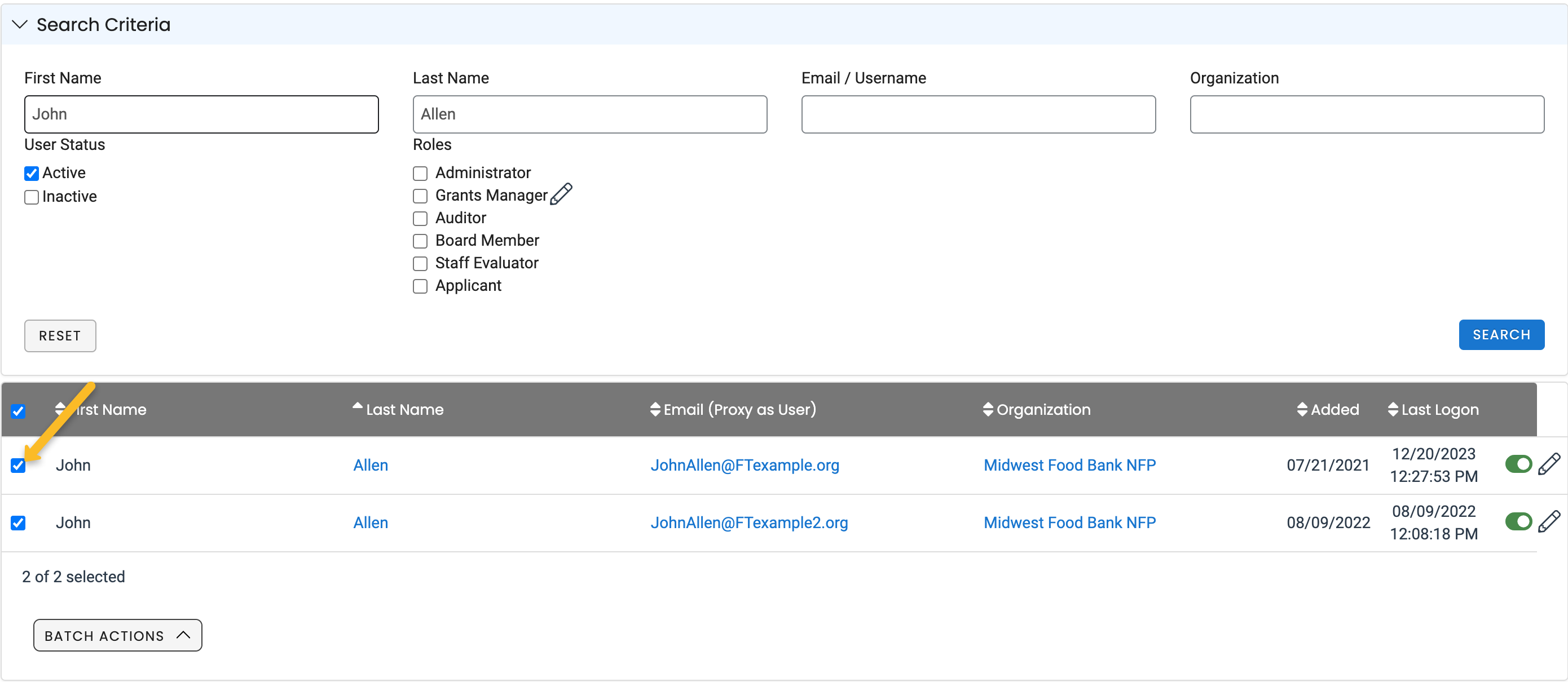
Task: Uncheck the Active user status filter
Action: [x=32, y=174]
